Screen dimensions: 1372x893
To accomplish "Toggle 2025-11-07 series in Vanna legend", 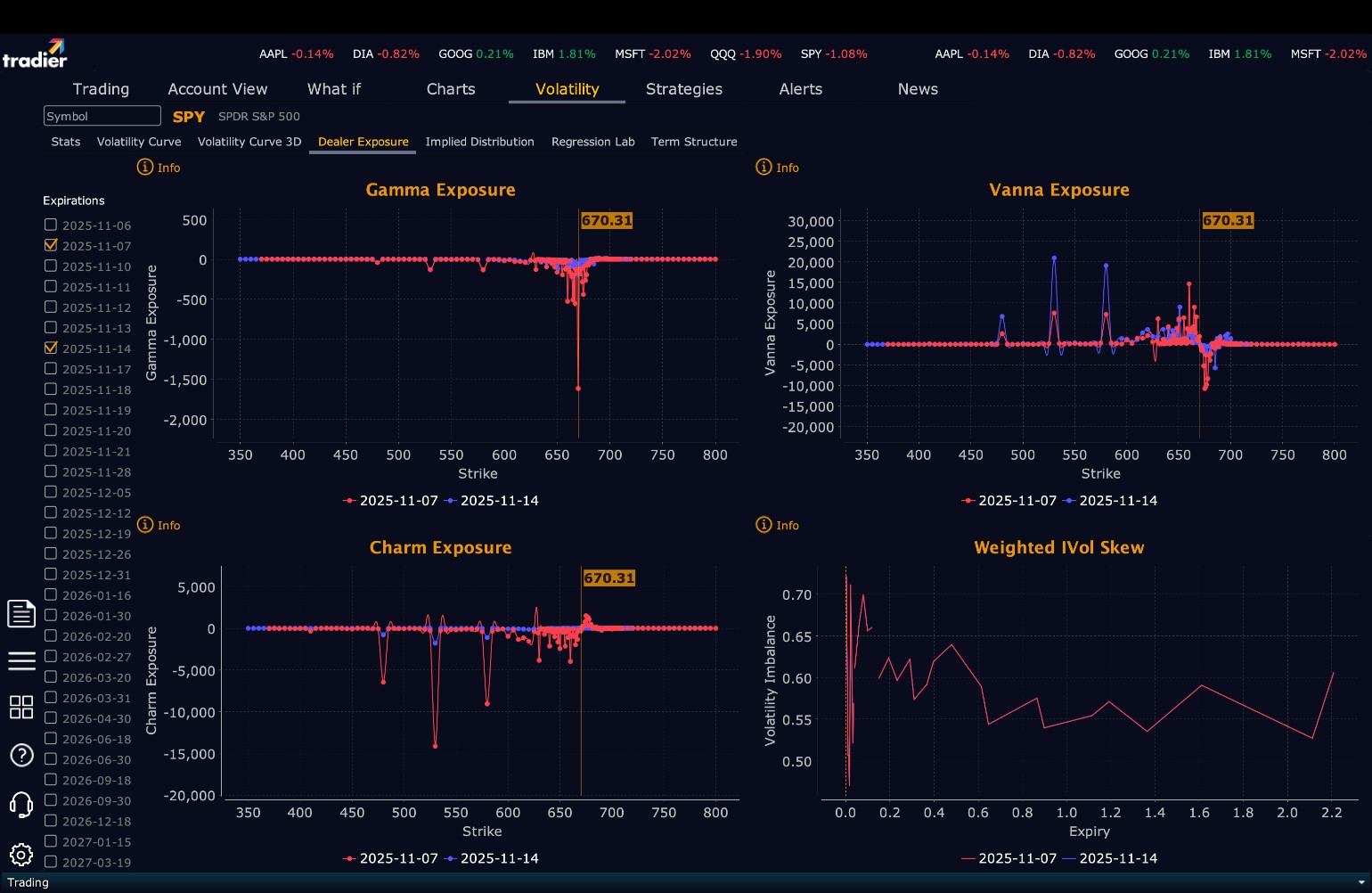I will pos(1009,501).
